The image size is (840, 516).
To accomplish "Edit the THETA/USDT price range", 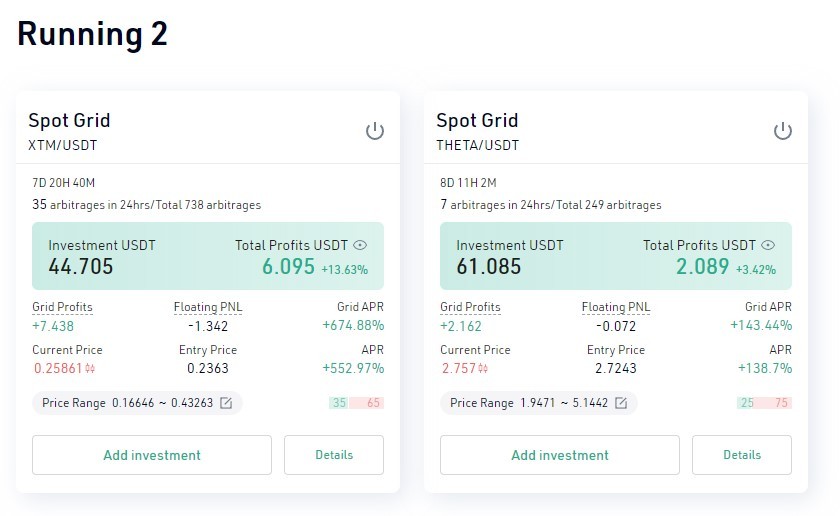I will 621,403.
